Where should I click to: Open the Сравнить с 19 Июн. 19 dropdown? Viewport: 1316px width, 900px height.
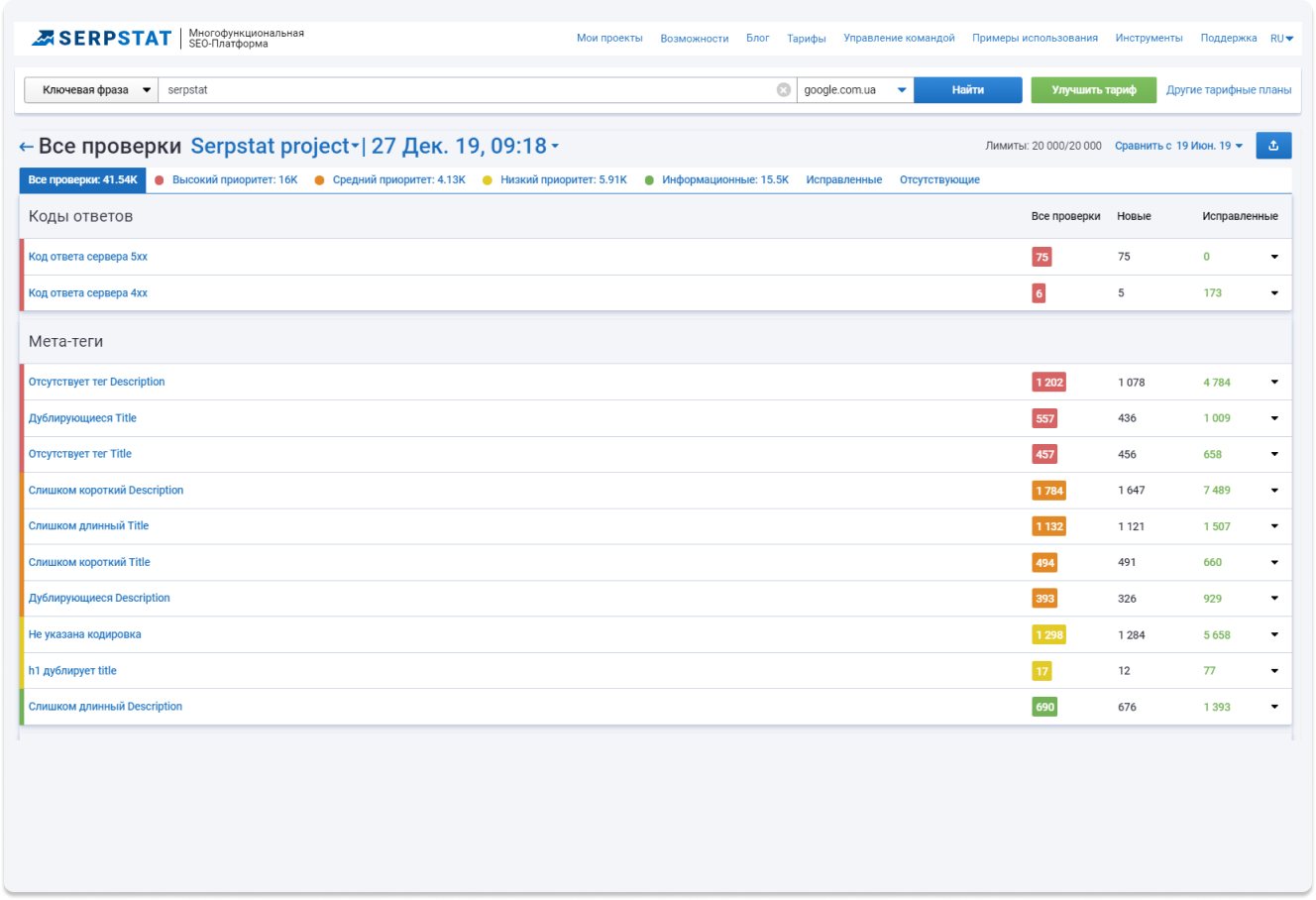[1178, 146]
